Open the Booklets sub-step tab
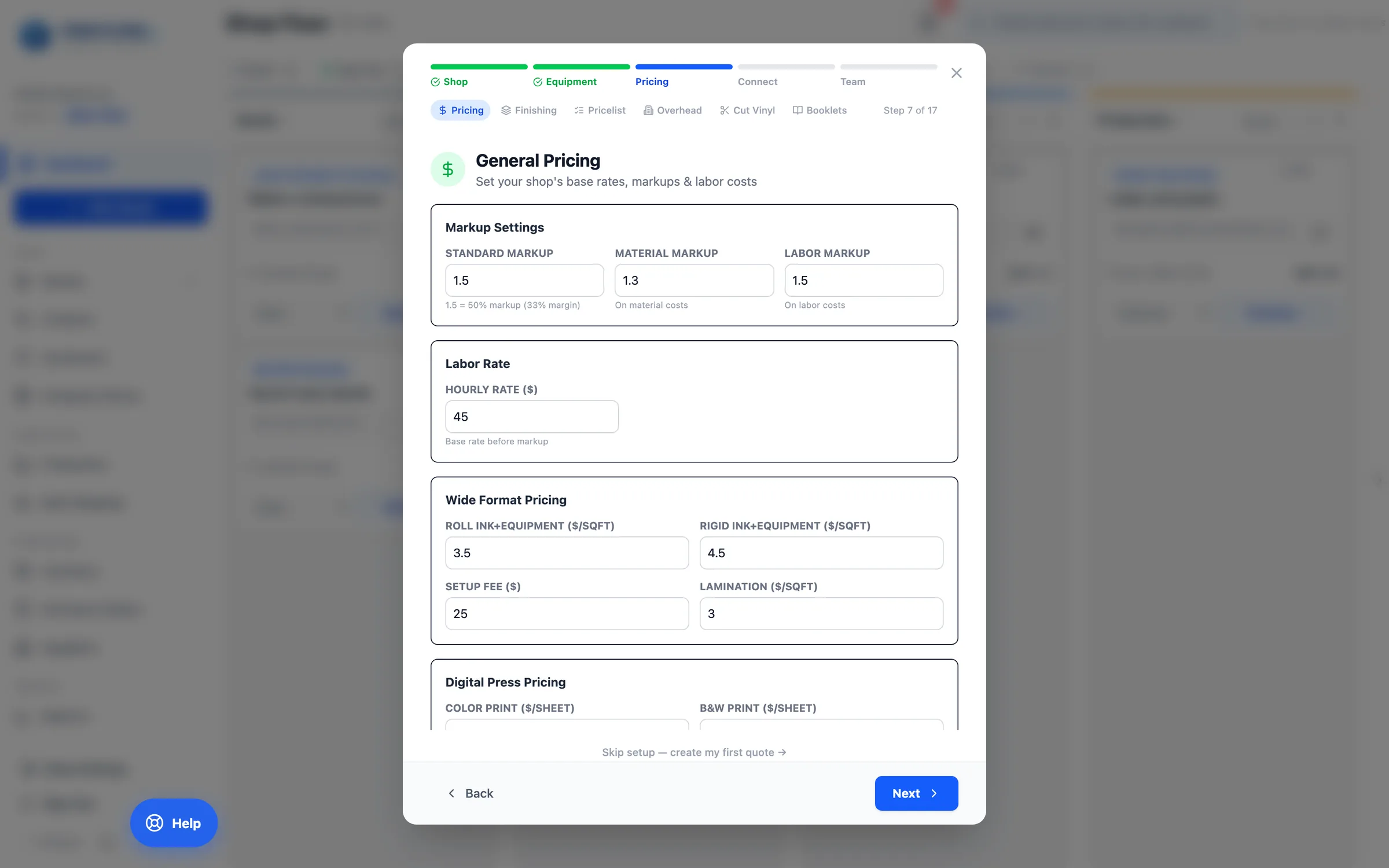Image resolution: width=1389 pixels, height=868 pixels. [820, 110]
